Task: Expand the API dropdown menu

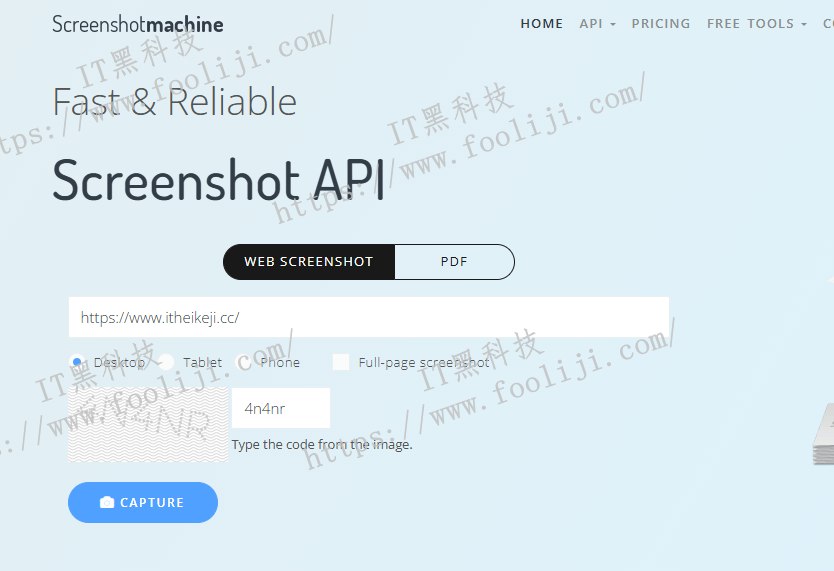Action: pos(597,24)
